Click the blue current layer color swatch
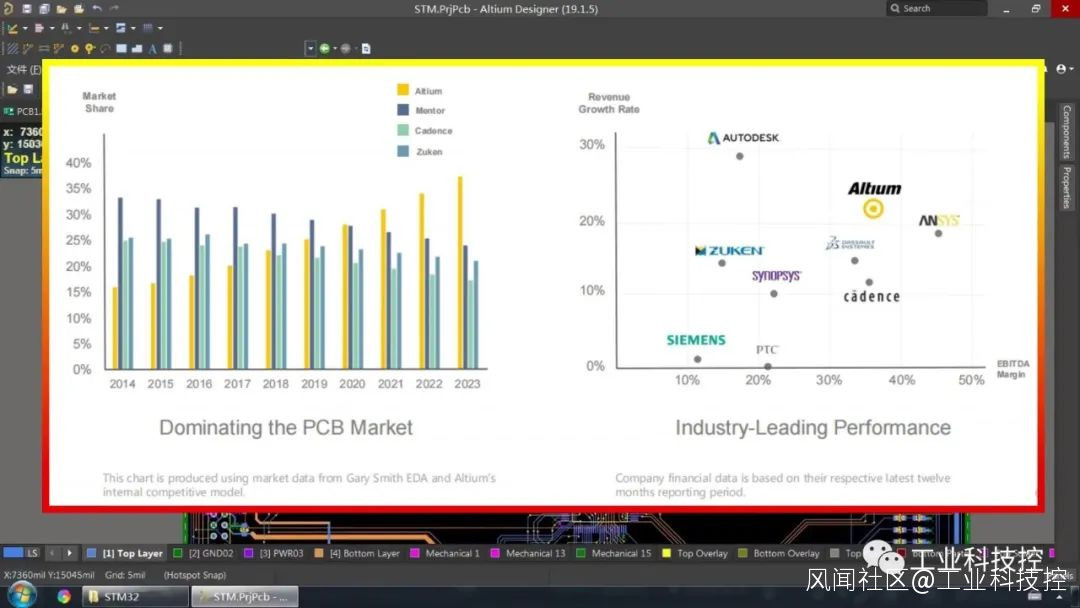 tap(12, 552)
